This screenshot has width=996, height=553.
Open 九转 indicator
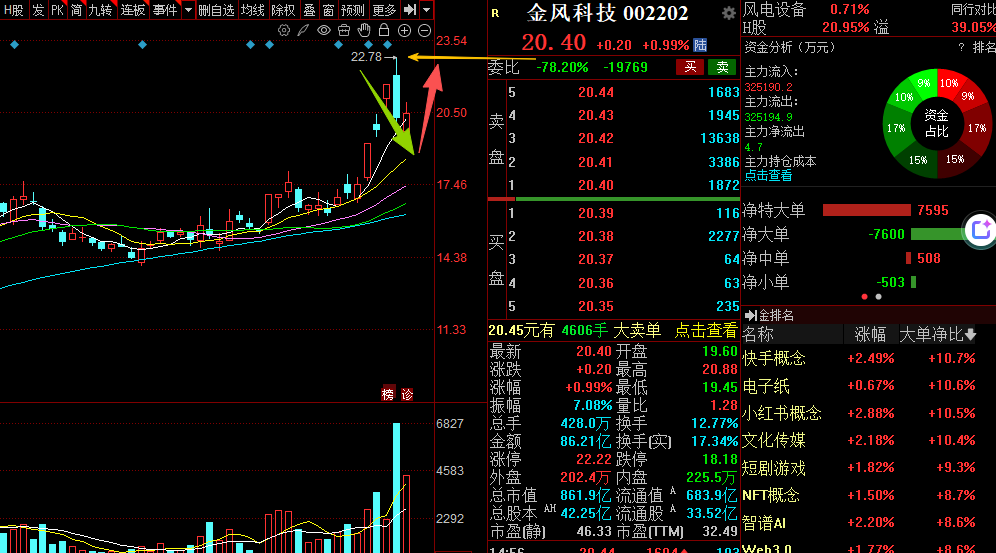pyautogui.click(x=100, y=10)
